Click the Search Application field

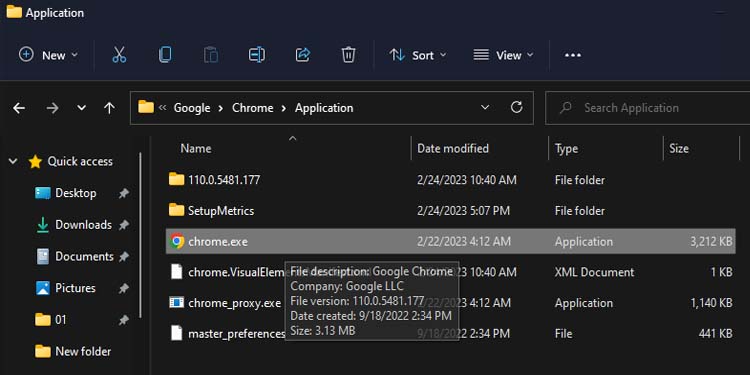pyautogui.click(x=647, y=108)
